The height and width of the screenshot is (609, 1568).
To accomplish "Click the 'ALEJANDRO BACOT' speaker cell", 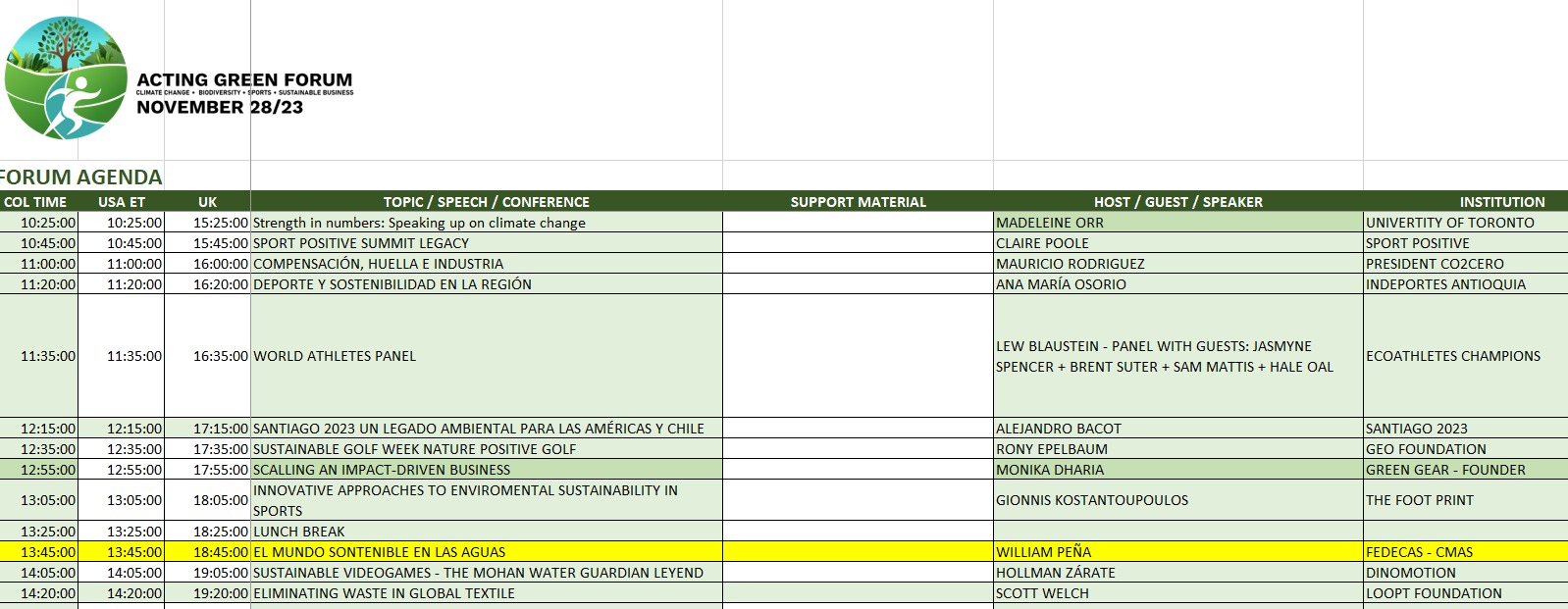I will point(1178,429).
